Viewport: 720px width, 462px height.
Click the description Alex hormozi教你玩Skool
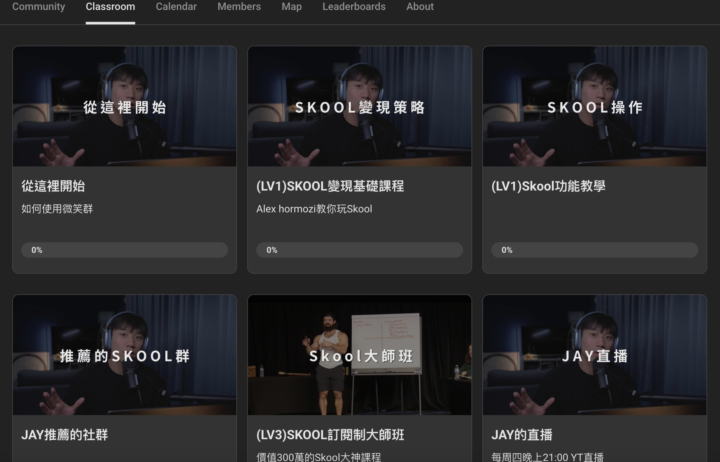(x=314, y=209)
